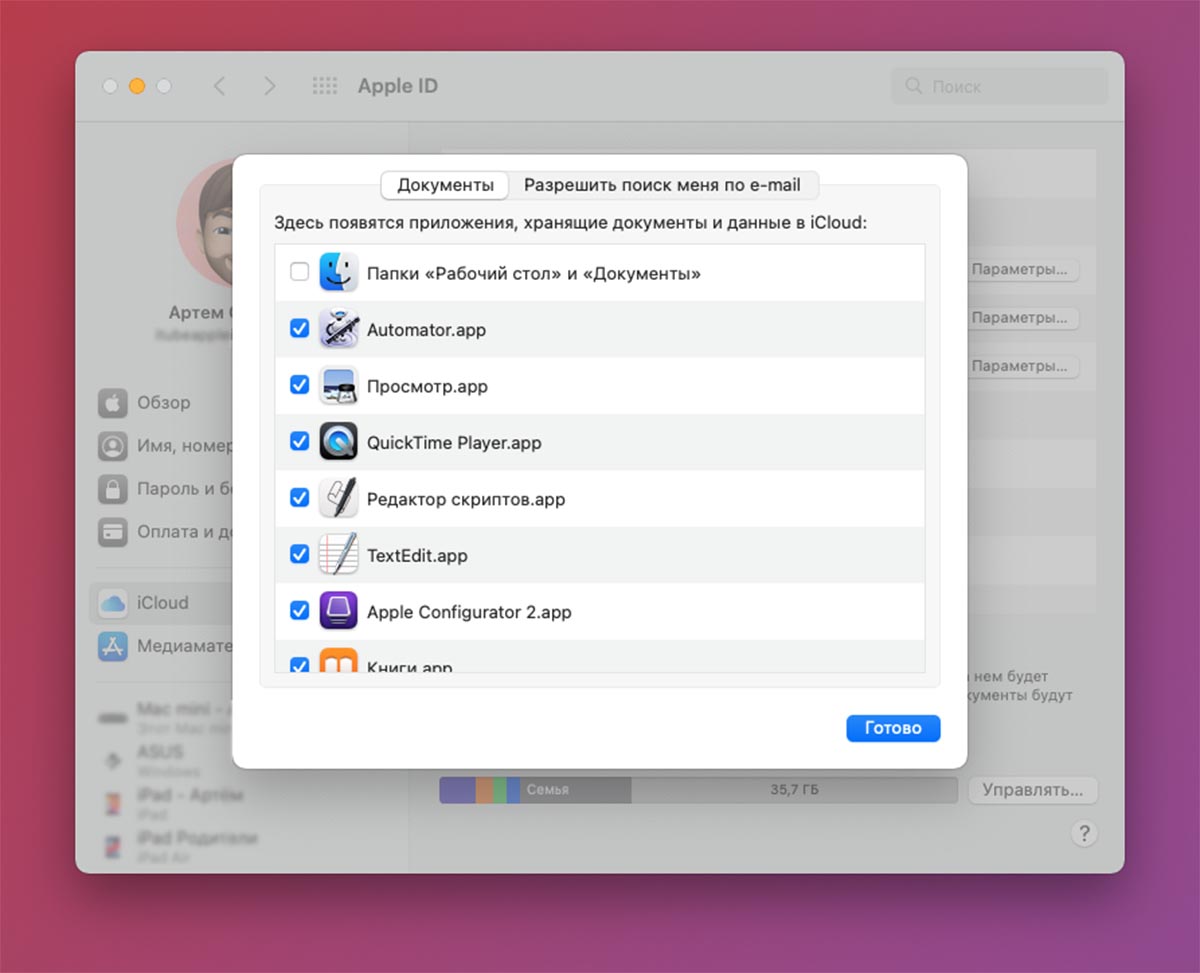Uncheck the QuickTime Player.app checkbox
The height and width of the screenshot is (973, 1200).
(x=299, y=442)
